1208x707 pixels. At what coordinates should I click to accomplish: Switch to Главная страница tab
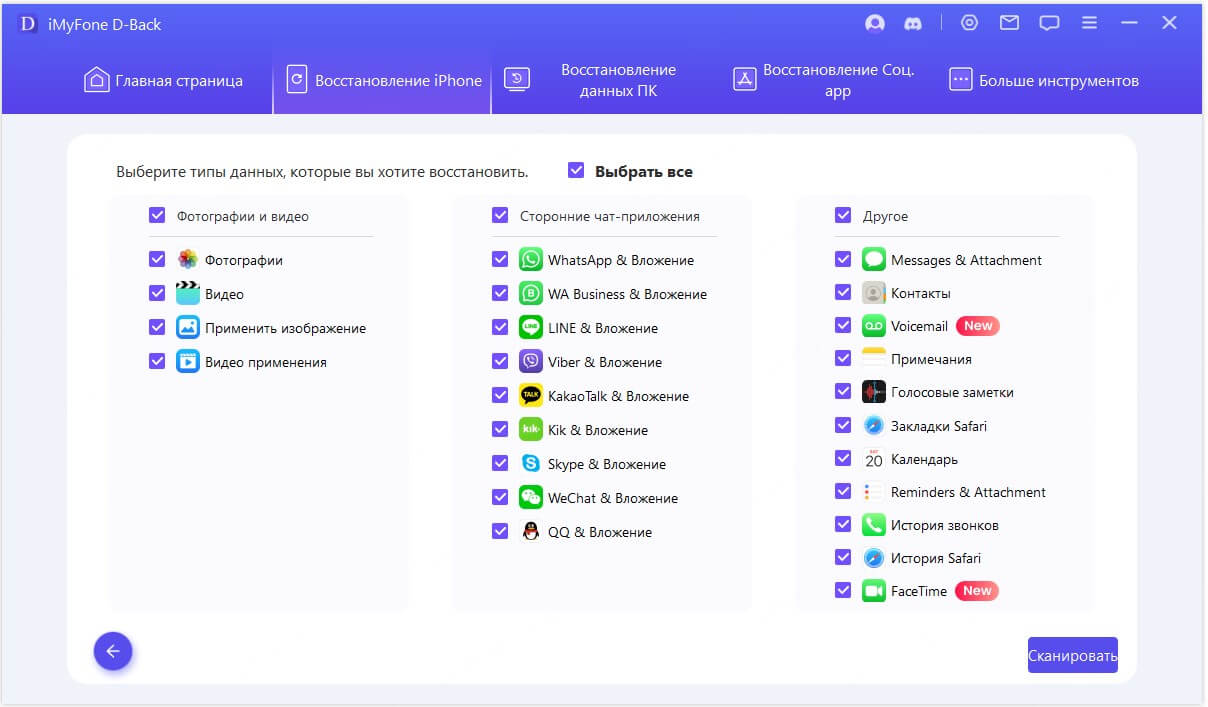click(164, 81)
